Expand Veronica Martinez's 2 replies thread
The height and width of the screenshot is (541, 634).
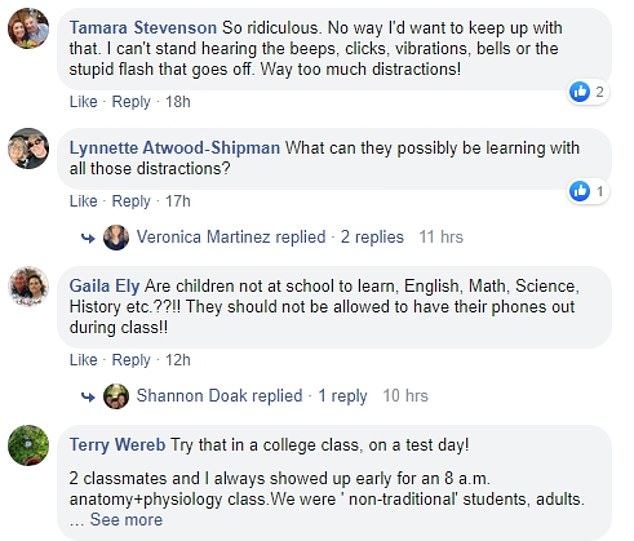pyautogui.click(x=372, y=238)
